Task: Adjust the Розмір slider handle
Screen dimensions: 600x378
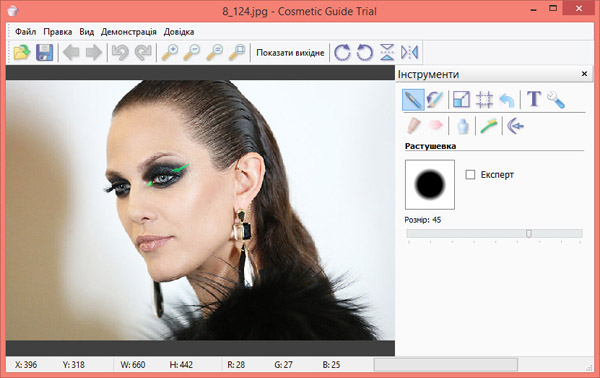Action: pyautogui.click(x=529, y=233)
